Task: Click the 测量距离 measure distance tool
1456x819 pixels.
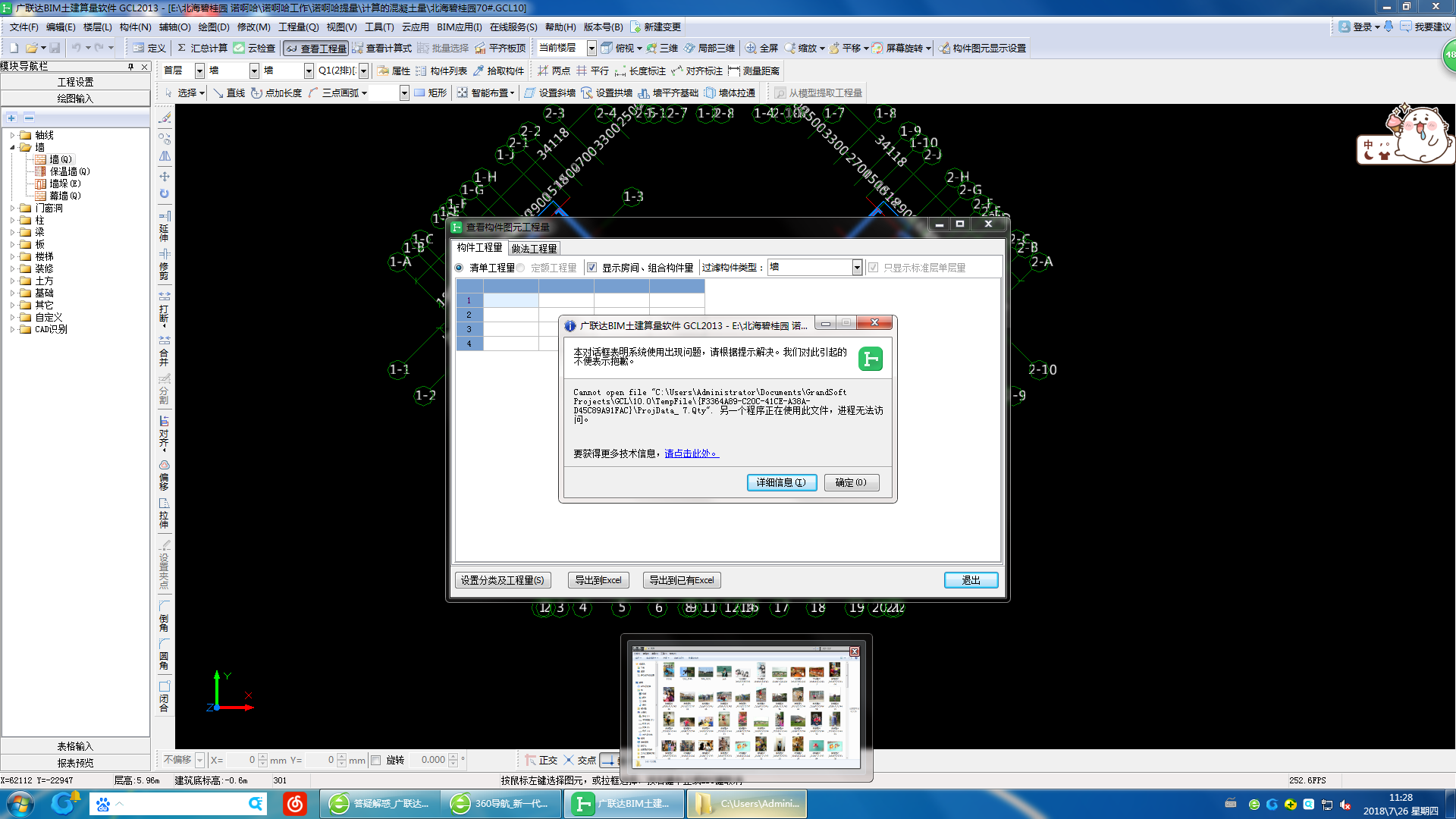Action: pos(754,71)
